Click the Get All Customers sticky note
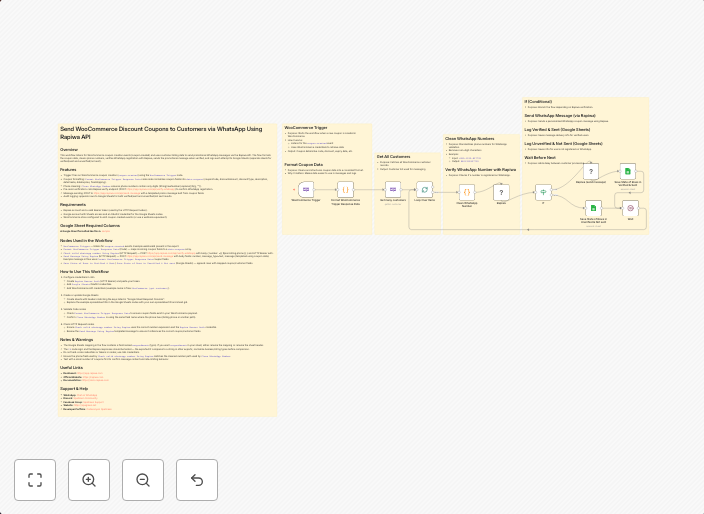 (394, 156)
